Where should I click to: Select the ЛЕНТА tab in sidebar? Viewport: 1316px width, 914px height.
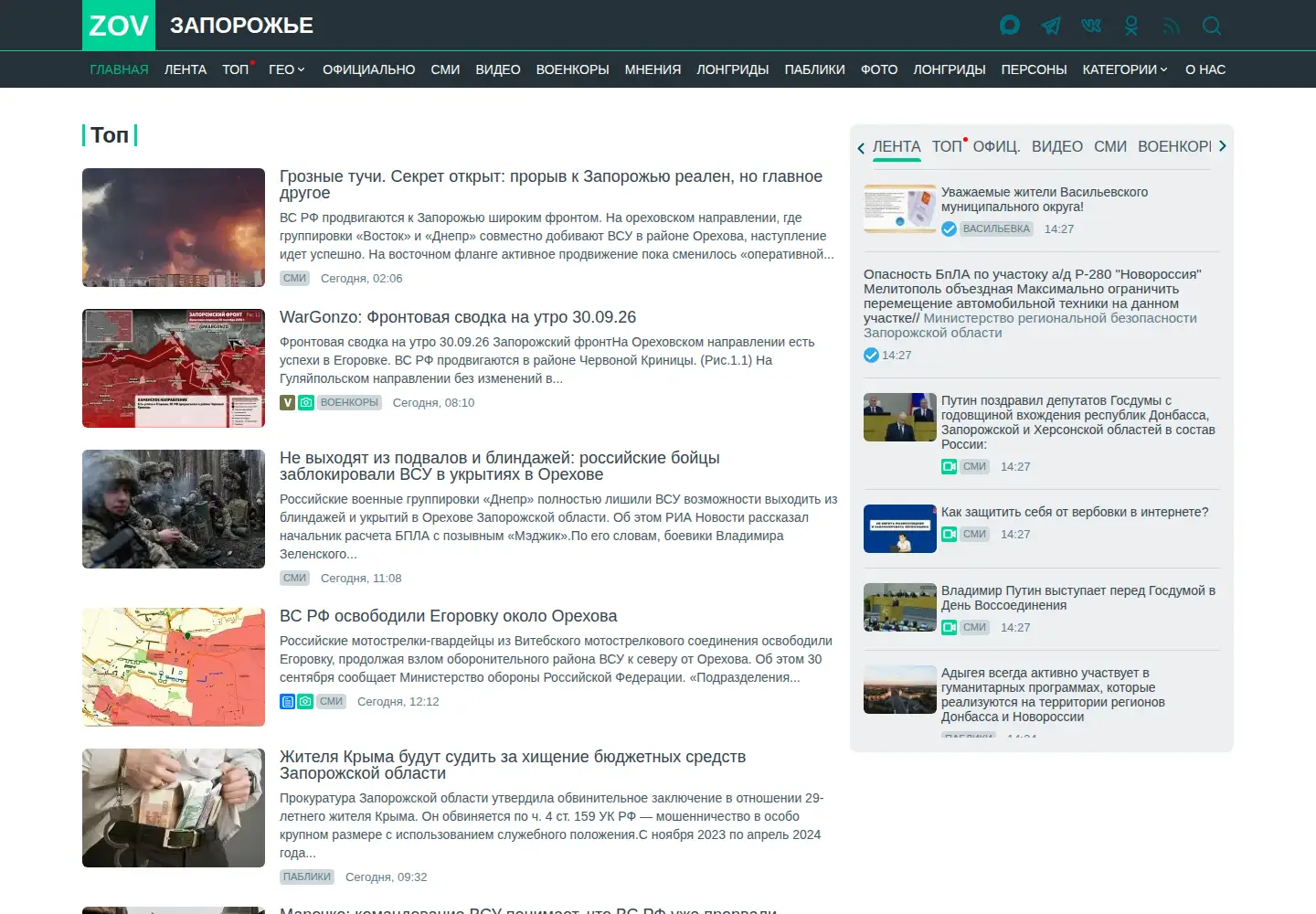point(897,146)
